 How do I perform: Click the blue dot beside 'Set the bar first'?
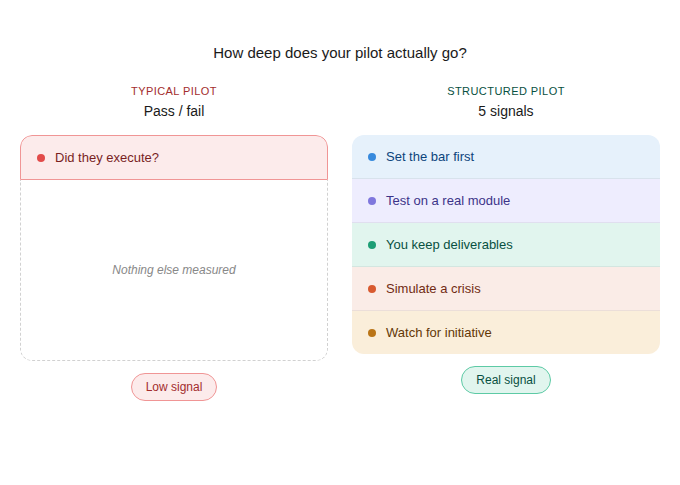point(372,157)
